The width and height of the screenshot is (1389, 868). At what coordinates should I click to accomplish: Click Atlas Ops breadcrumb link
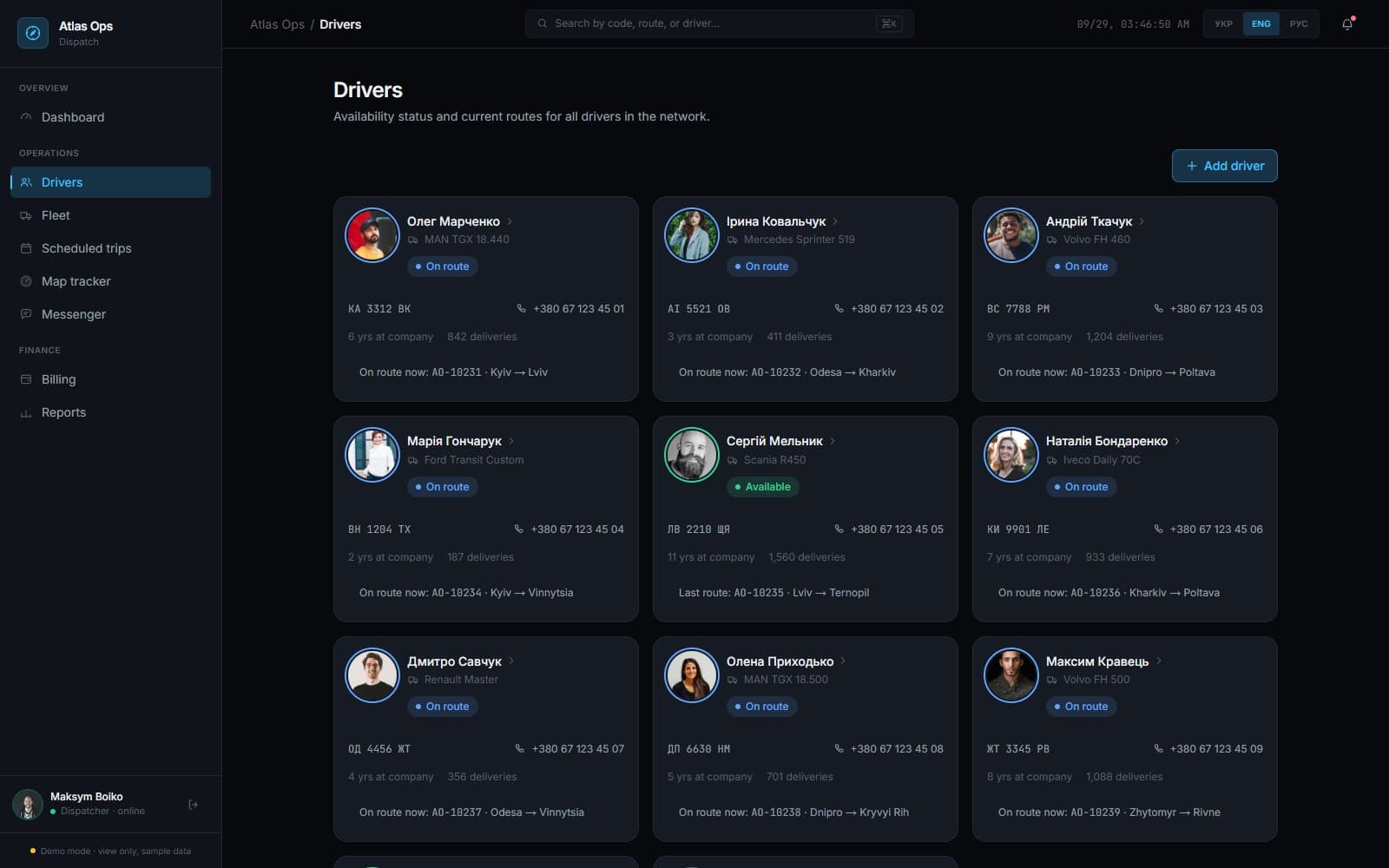point(277,24)
